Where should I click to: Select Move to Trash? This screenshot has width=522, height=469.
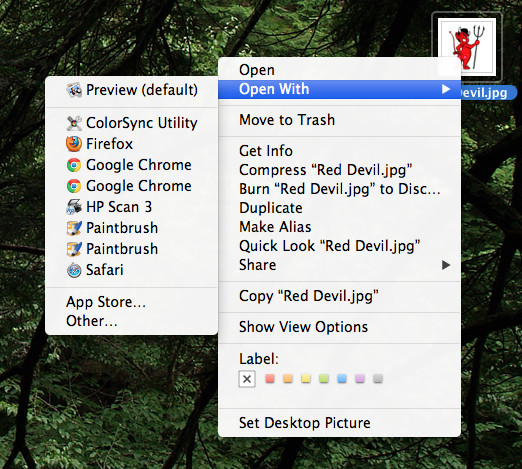coord(339,120)
